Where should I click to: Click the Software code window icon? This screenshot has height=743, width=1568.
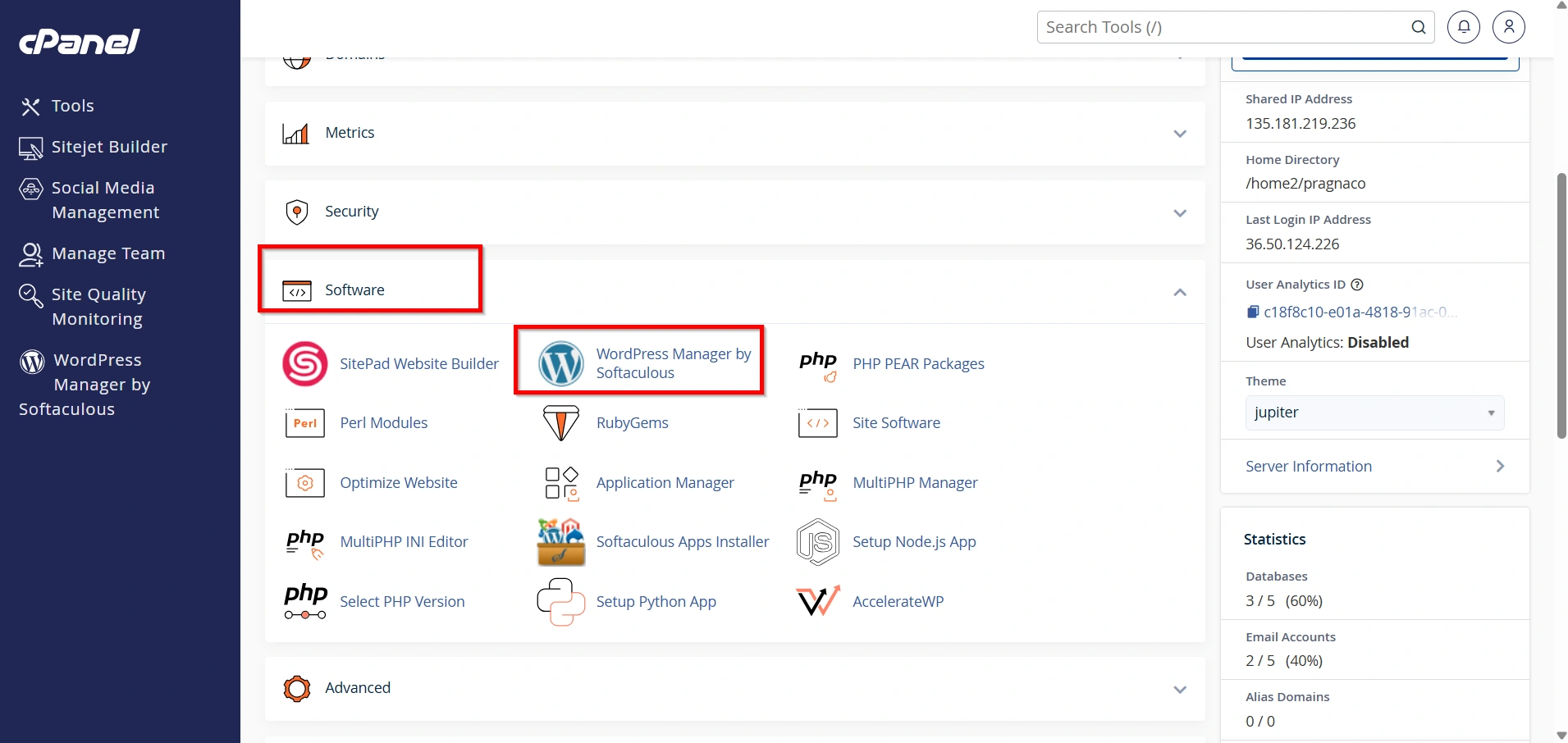(296, 290)
